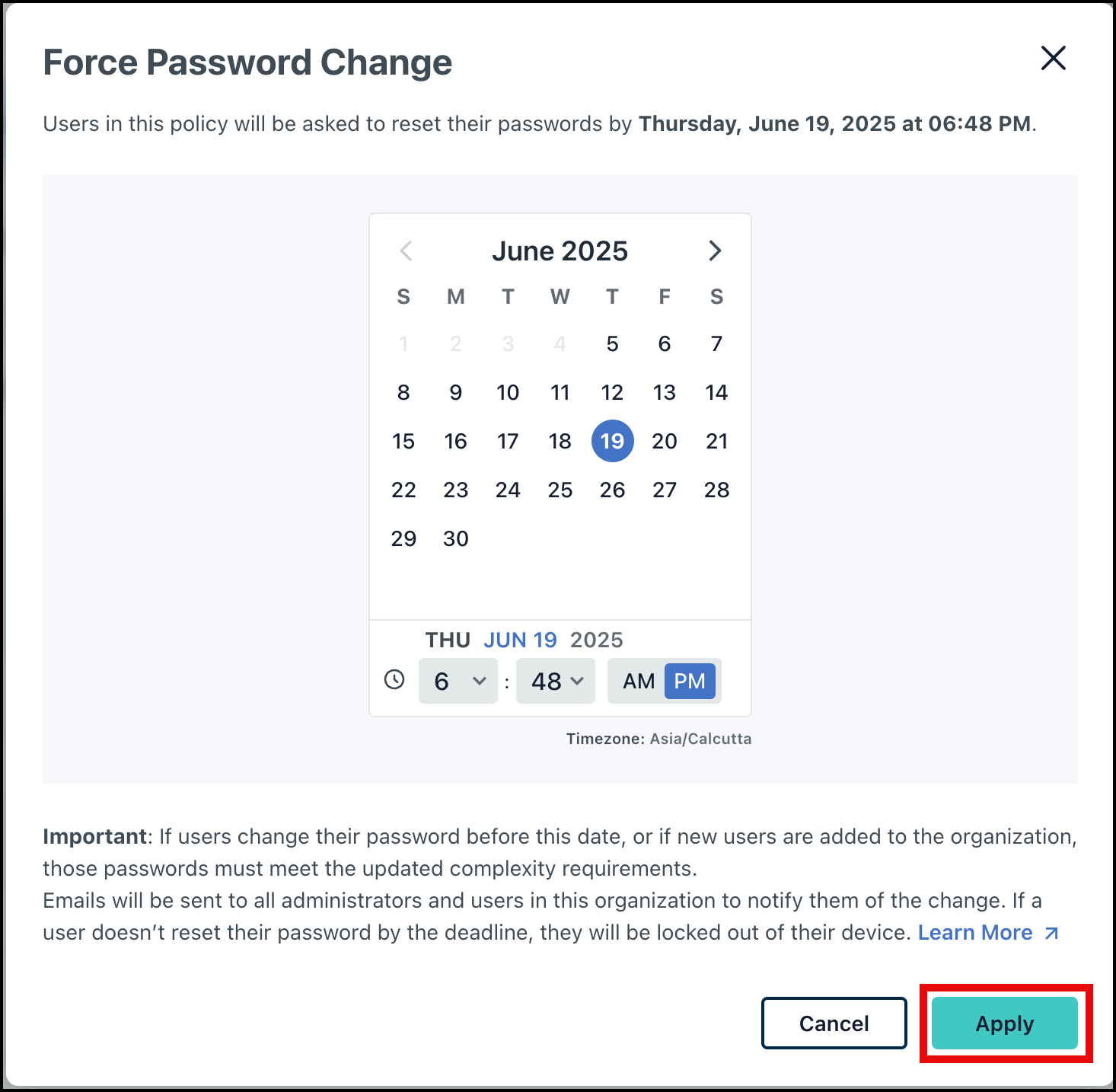This screenshot has height=1092, width=1116.
Task: Open the hour dropdown showing 6
Action: [x=457, y=681]
